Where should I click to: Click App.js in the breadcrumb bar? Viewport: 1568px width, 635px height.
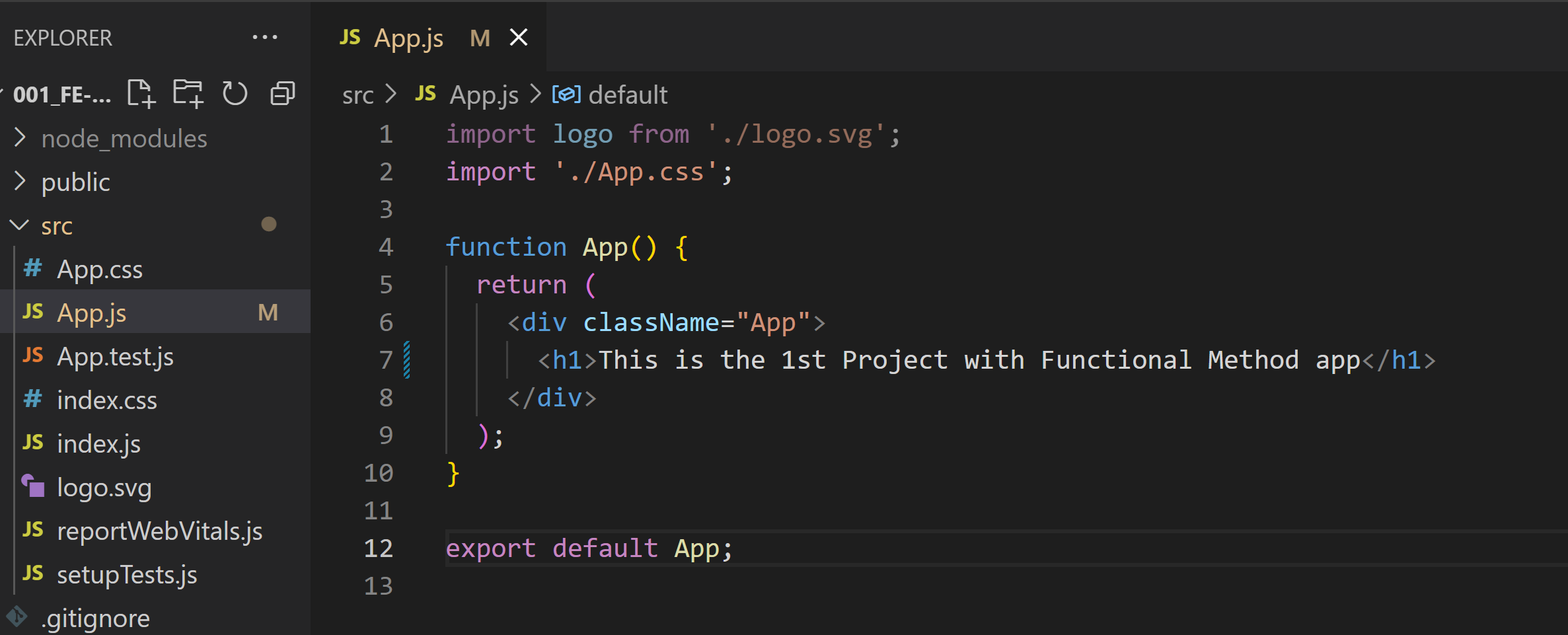(x=483, y=94)
